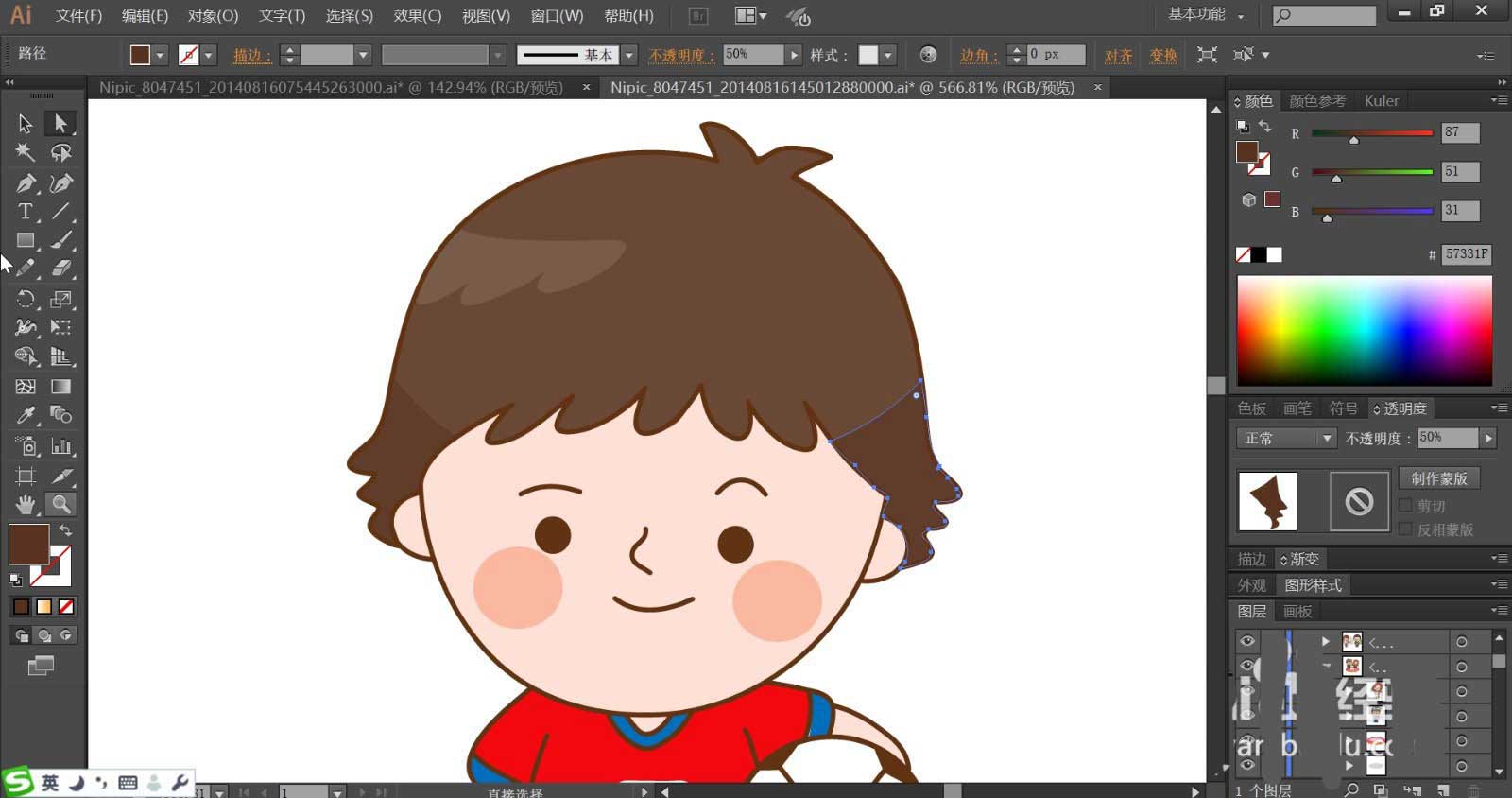Swap fill and stroke colors arrow

[x=65, y=530]
